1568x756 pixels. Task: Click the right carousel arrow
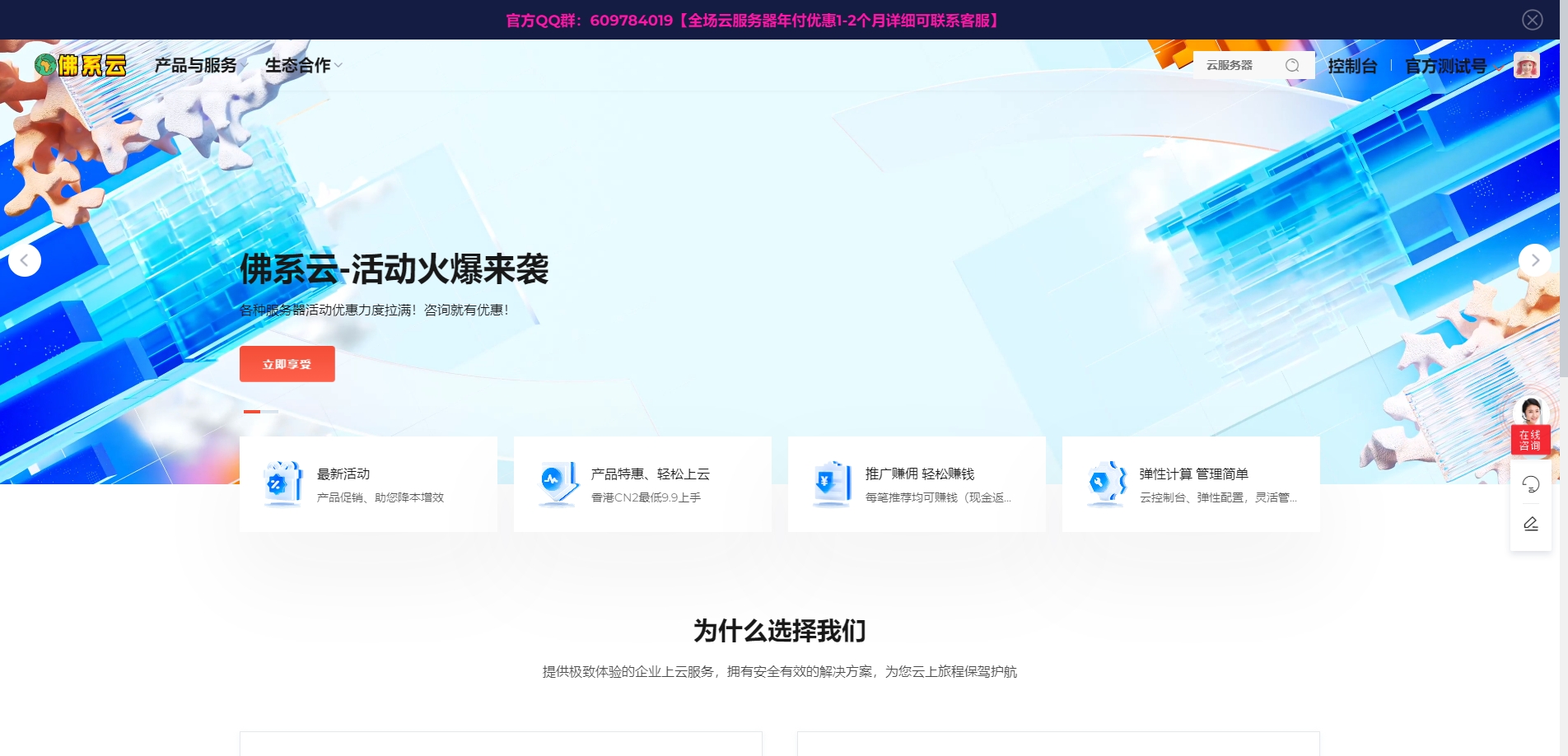click(1535, 260)
